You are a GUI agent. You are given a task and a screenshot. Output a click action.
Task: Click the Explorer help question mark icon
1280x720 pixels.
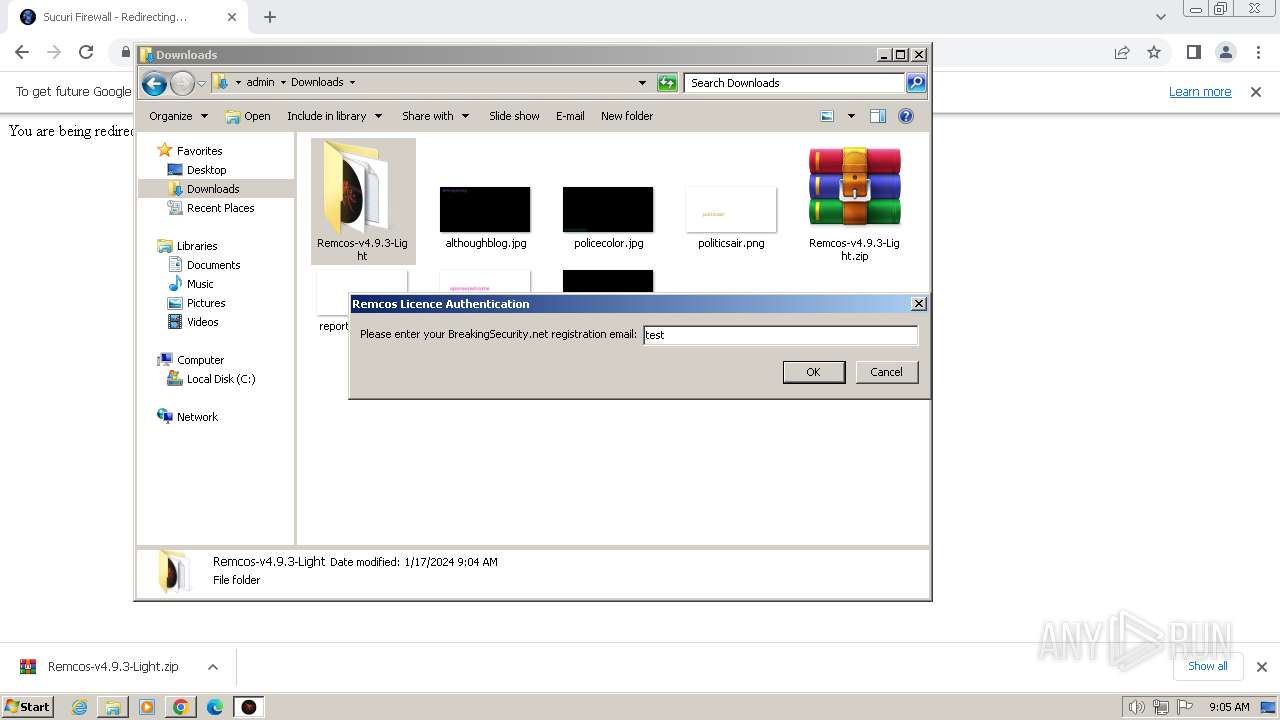[x=906, y=116]
